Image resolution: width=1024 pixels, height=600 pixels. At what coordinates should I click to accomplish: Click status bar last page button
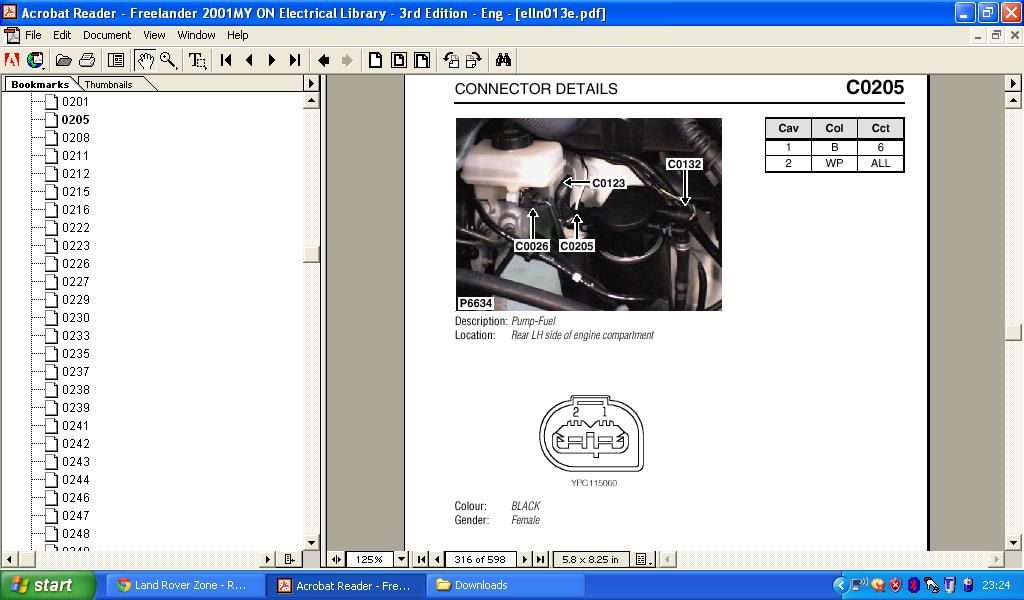coord(540,560)
